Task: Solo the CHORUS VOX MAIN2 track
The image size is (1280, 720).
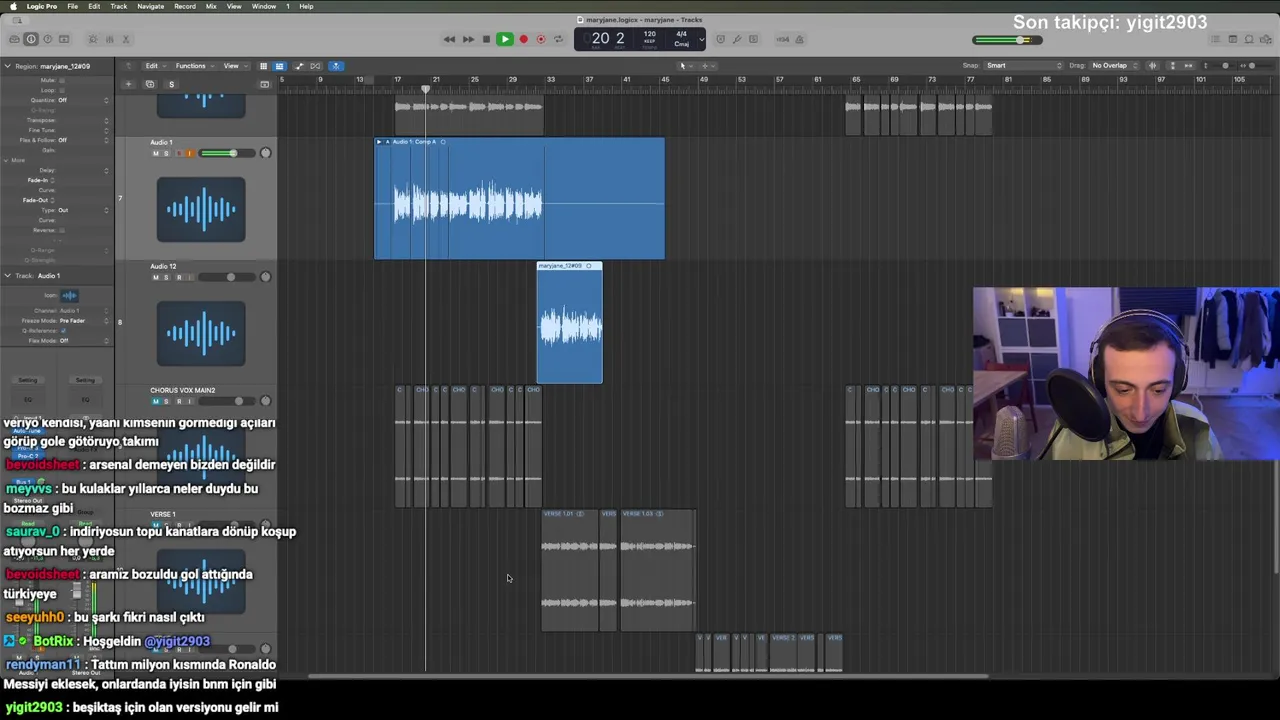Action: (x=166, y=401)
